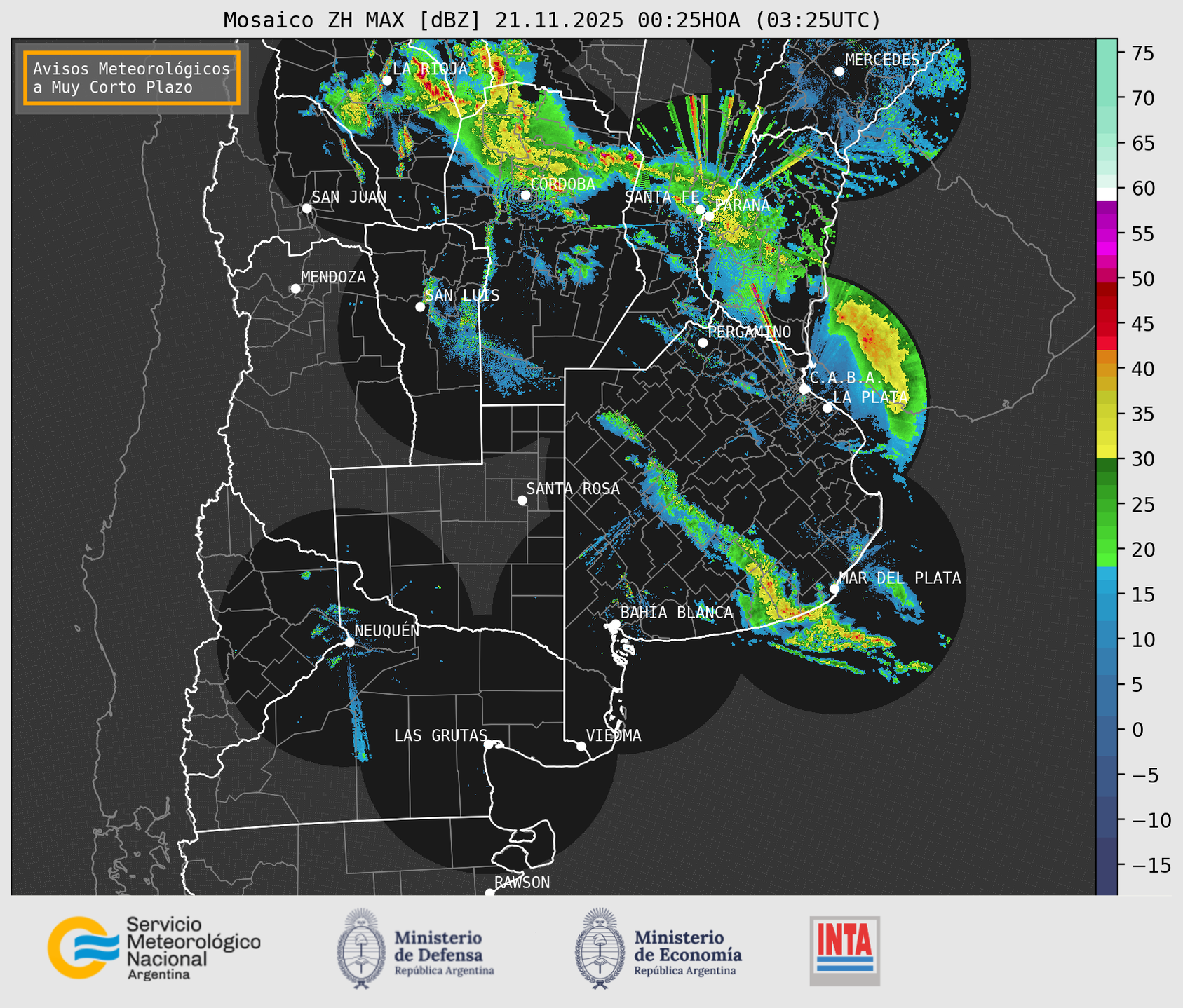Click the Bahía Blanca city marker
This screenshot has width=1183, height=1008.
click(x=615, y=624)
